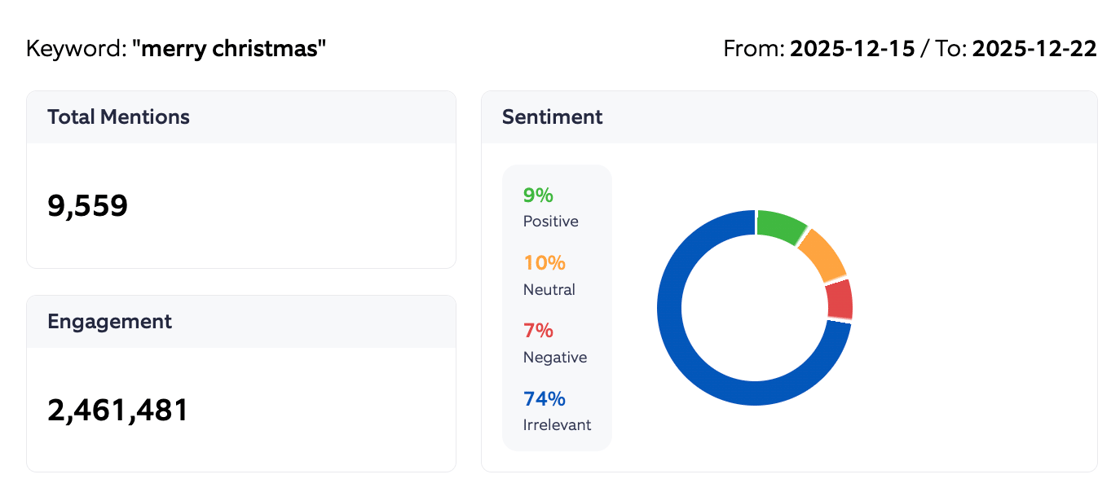
Task: Click the red 7% percentage value
Action: click(538, 330)
